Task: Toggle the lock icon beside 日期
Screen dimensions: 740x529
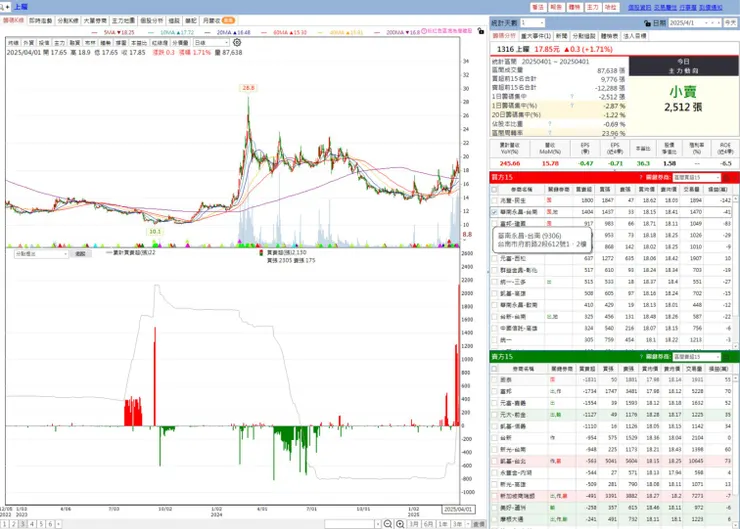Action: [x=648, y=23]
